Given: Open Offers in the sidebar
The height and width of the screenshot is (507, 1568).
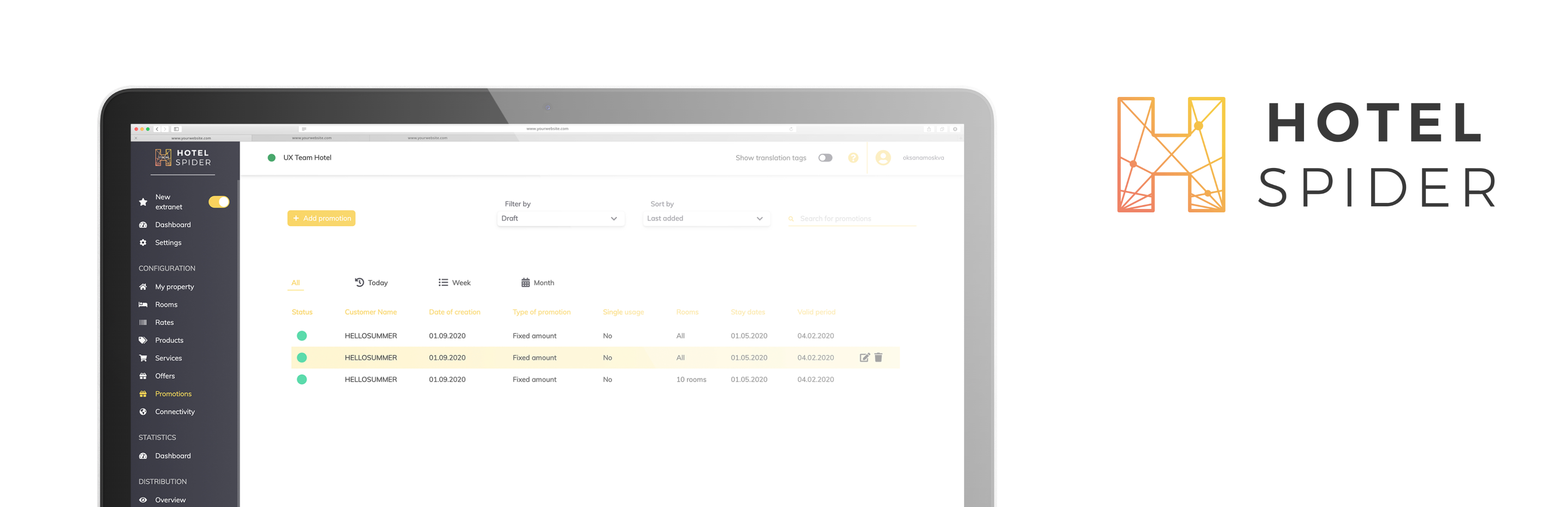Looking at the screenshot, I should [x=165, y=376].
